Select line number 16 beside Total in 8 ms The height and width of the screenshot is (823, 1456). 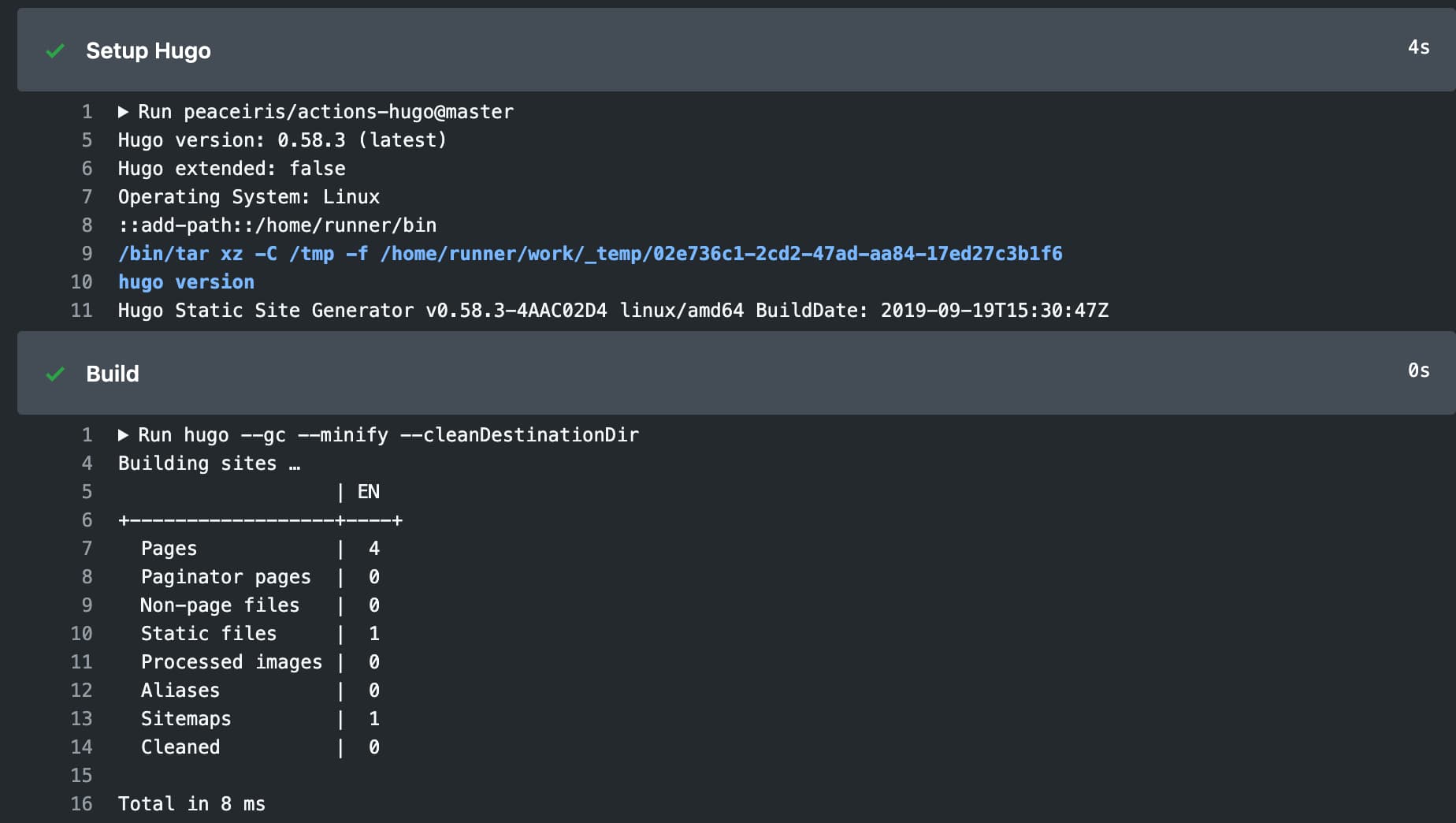pyautogui.click(x=82, y=804)
